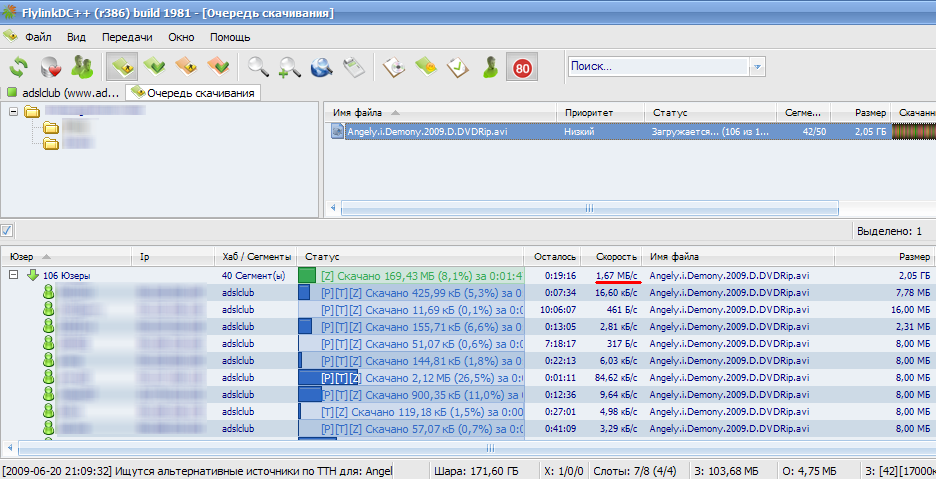This screenshot has height=479, width=936.
Task: Click the Ip column header
Action: (173, 257)
